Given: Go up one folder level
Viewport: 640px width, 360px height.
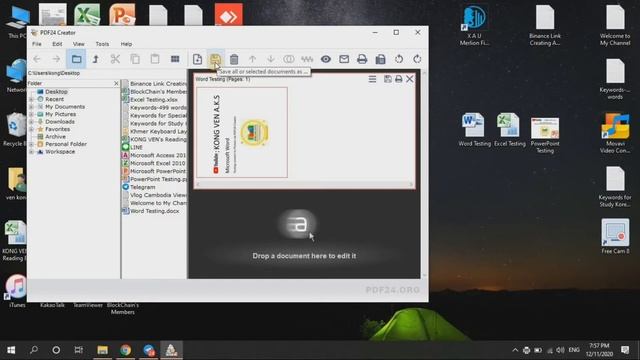Looking at the screenshot, I should tap(96, 59).
